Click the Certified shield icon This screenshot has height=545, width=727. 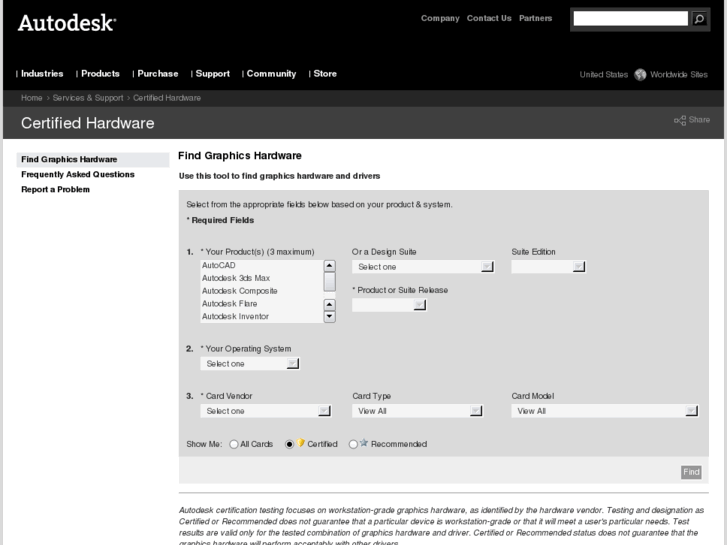pyautogui.click(x=301, y=443)
